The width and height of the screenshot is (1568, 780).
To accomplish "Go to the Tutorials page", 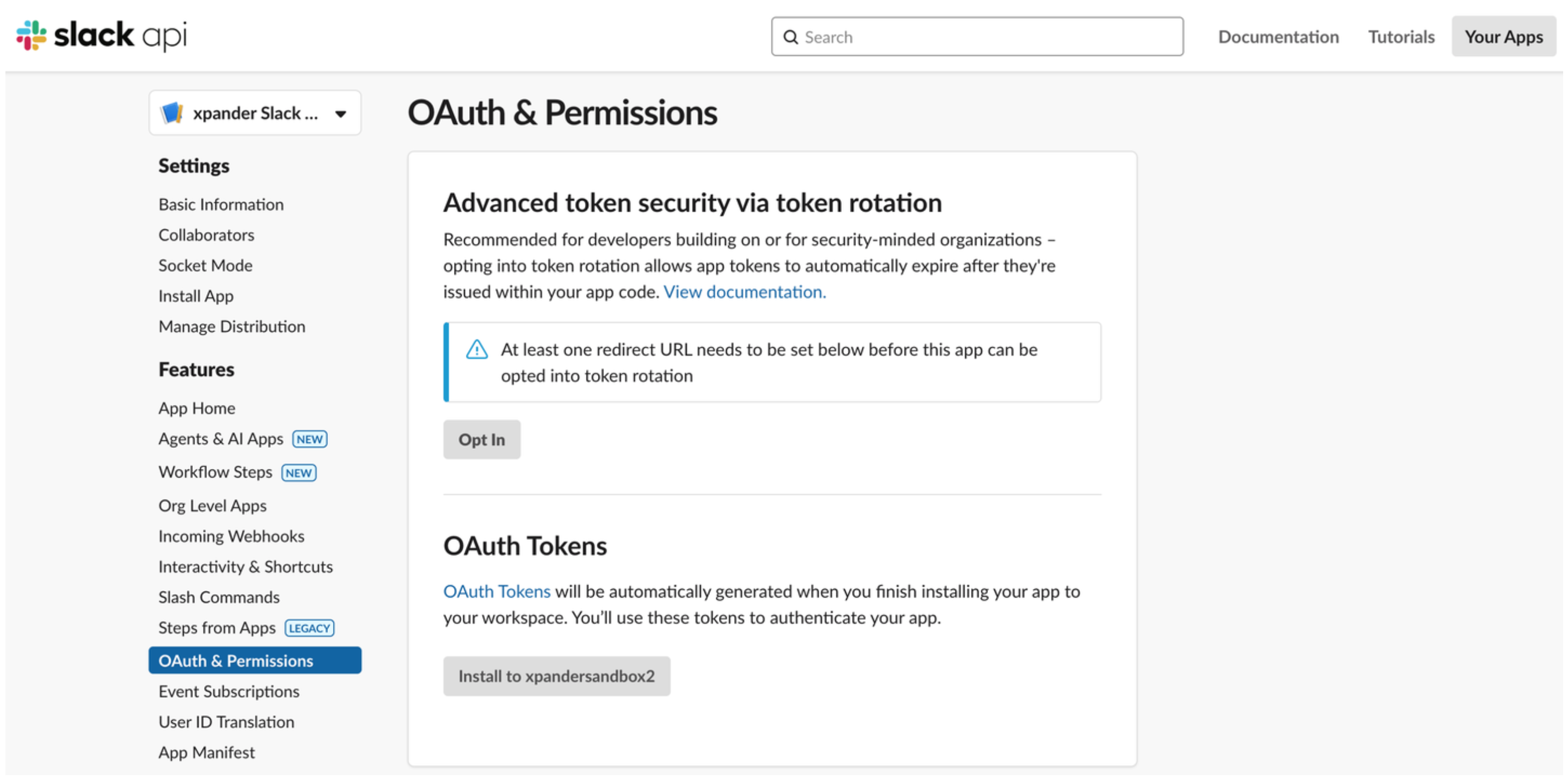I will click(x=1400, y=37).
